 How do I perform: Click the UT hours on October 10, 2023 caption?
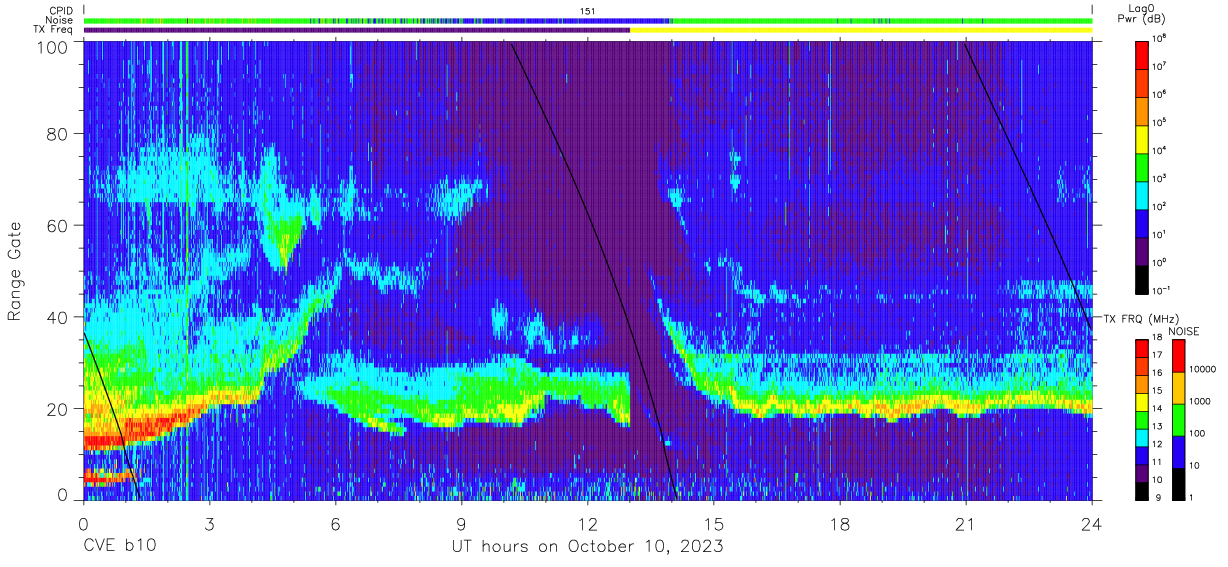point(588,547)
